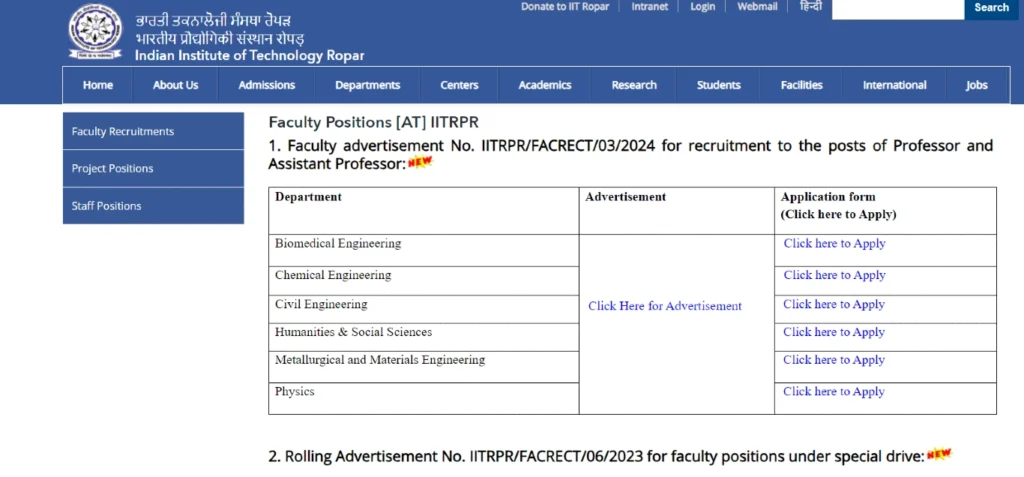1024x477 pixels.
Task: Apply for Humanities & Social Sciences position
Action: [834, 332]
